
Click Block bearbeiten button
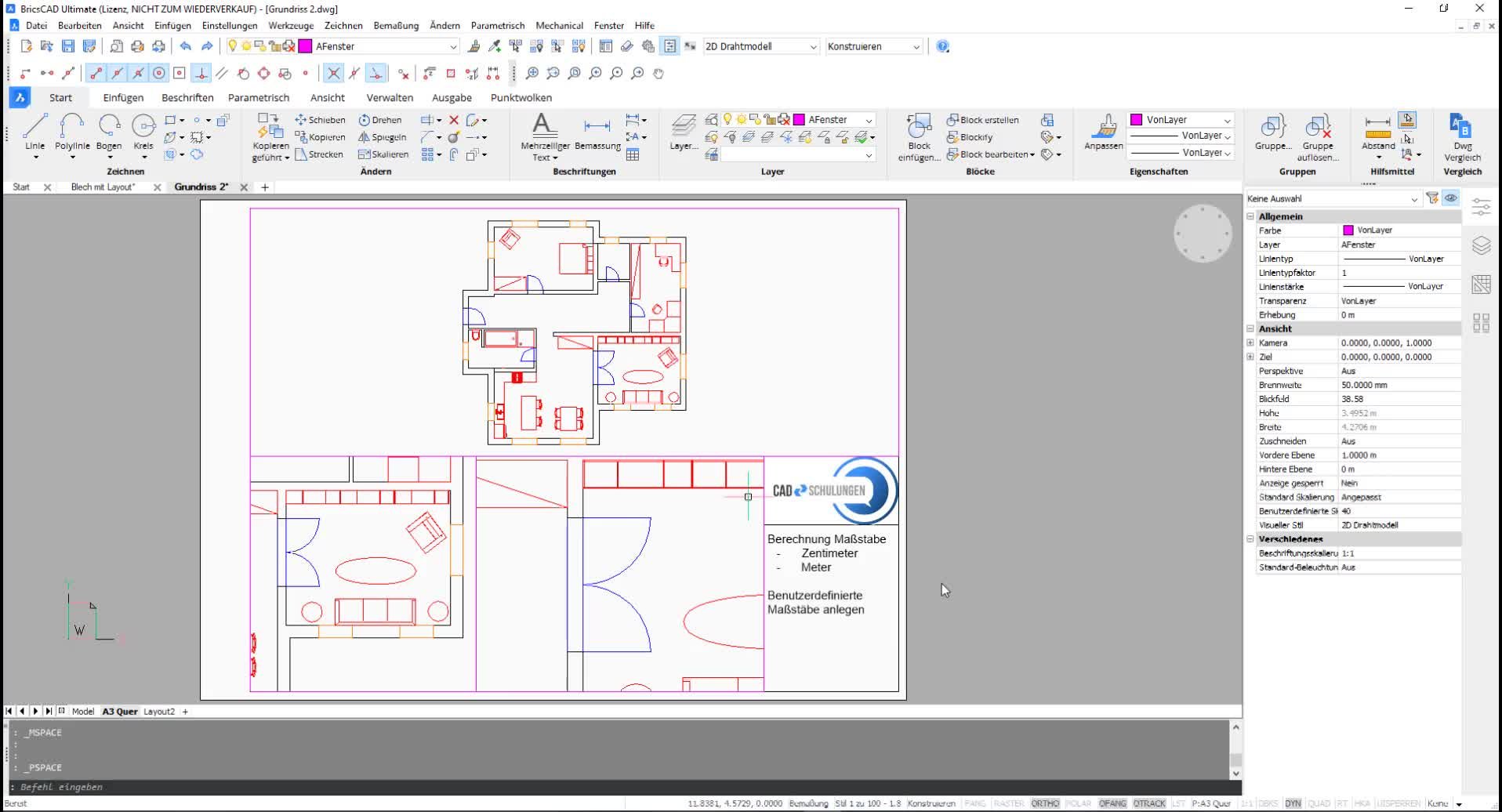click(x=990, y=154)
